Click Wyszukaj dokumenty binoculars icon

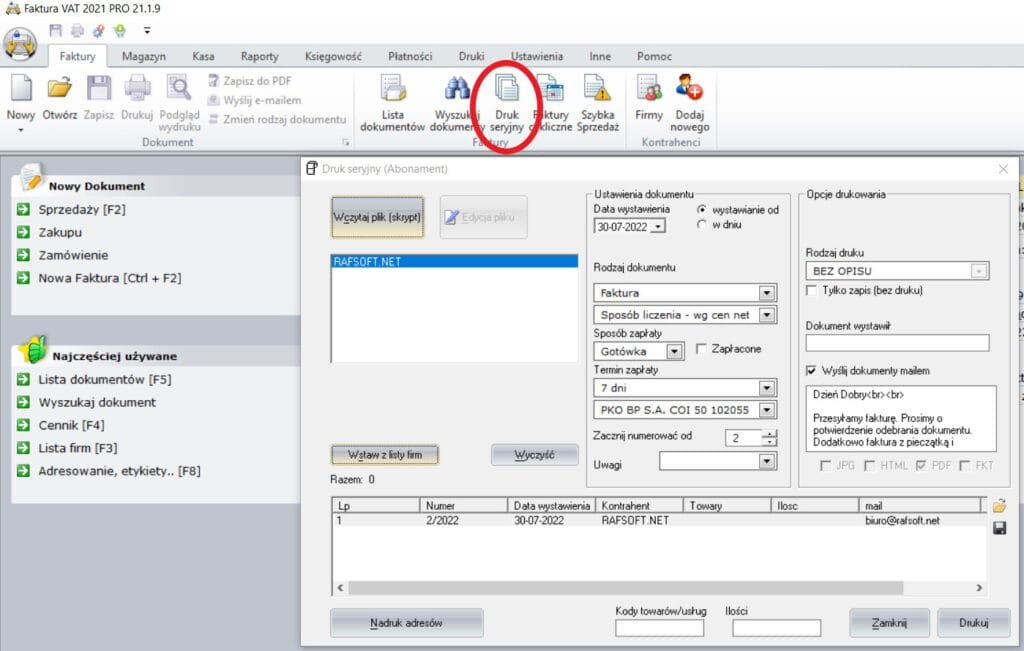pyautogui.click(x=458, y=90)
